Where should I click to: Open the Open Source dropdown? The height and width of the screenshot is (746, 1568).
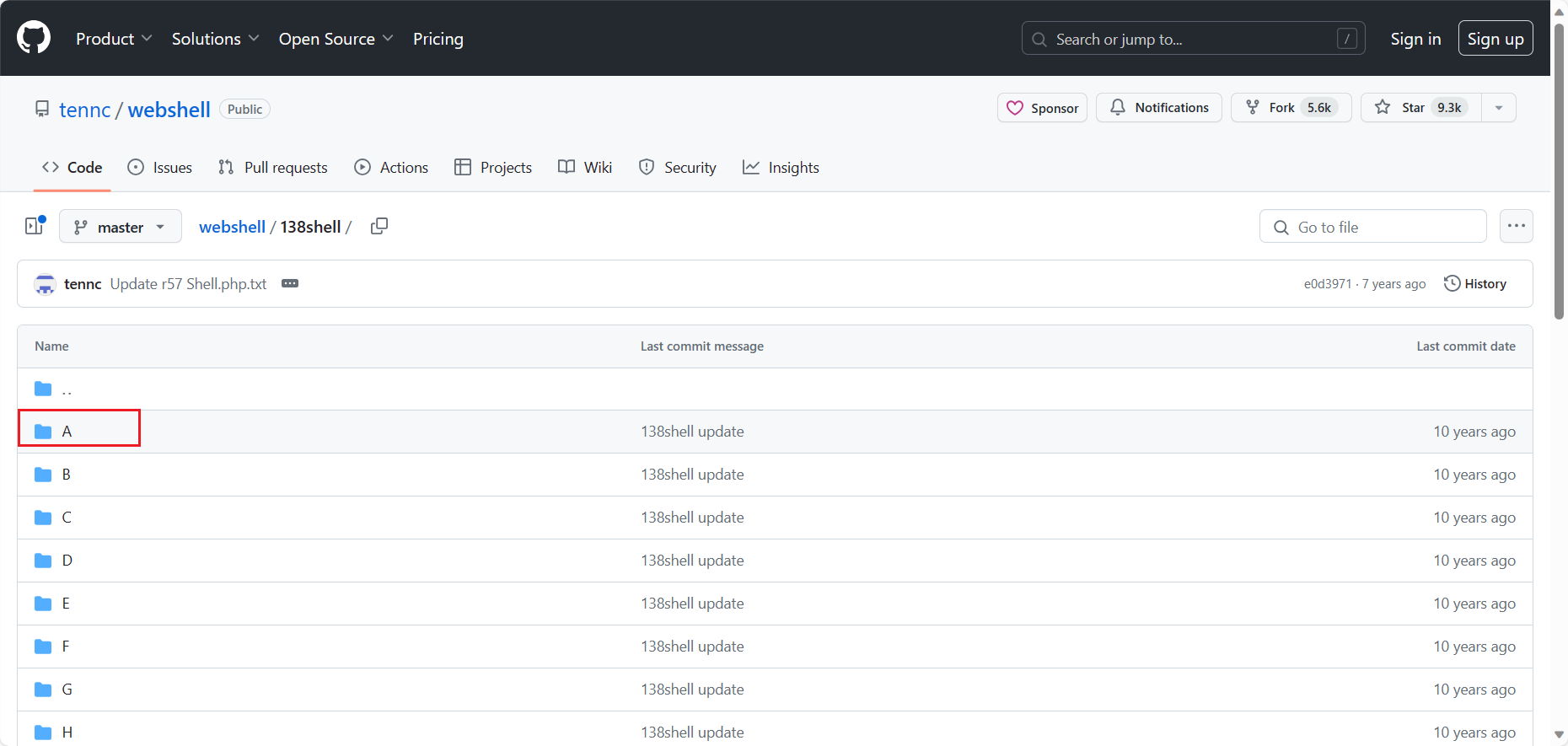(336, 39)
